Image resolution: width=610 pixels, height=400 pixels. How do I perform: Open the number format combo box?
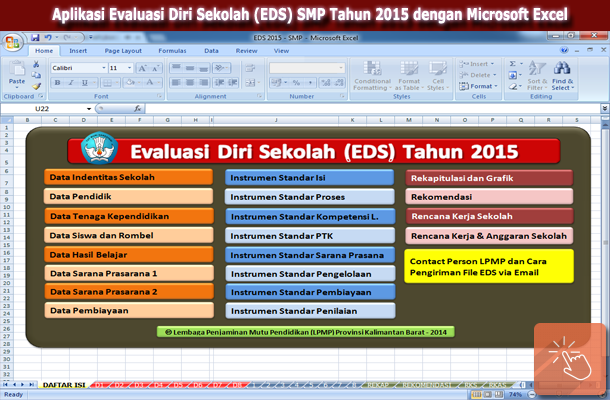click(307, 68)
